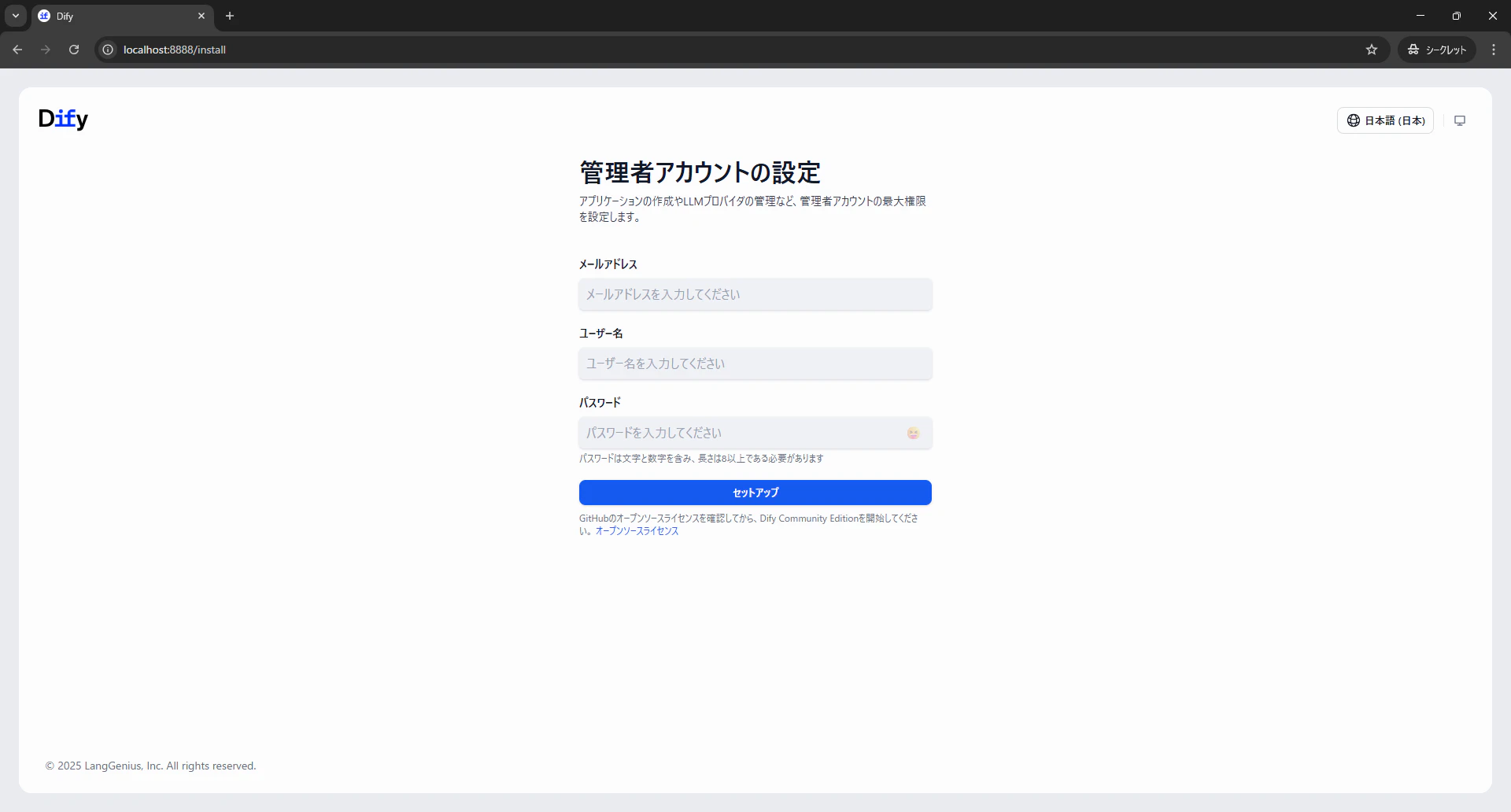The image size is (1511, 812).
Task: Focus the メールアドレス input field
Action: coord(755,294)
